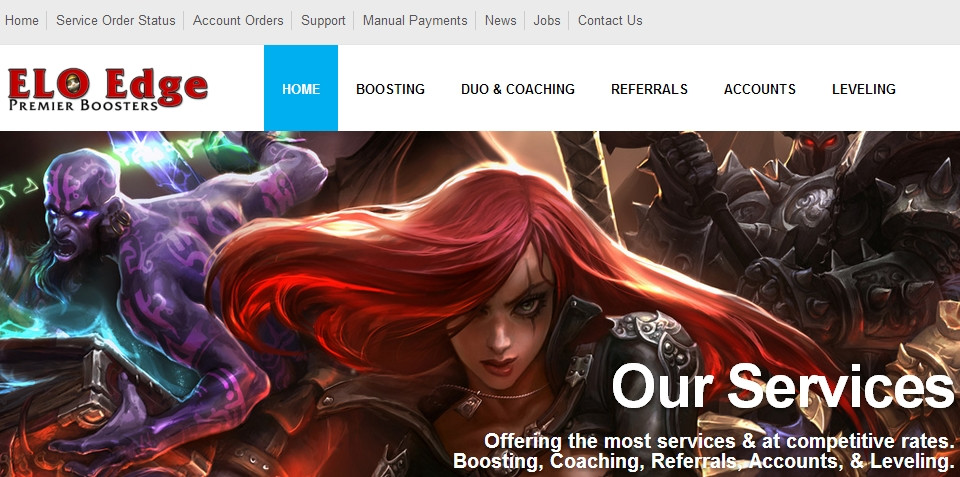Click the ELO Edge Premier Boosters logo
Image resolution: width=960 pixels, height=477 pixels.
click(108, 89)
